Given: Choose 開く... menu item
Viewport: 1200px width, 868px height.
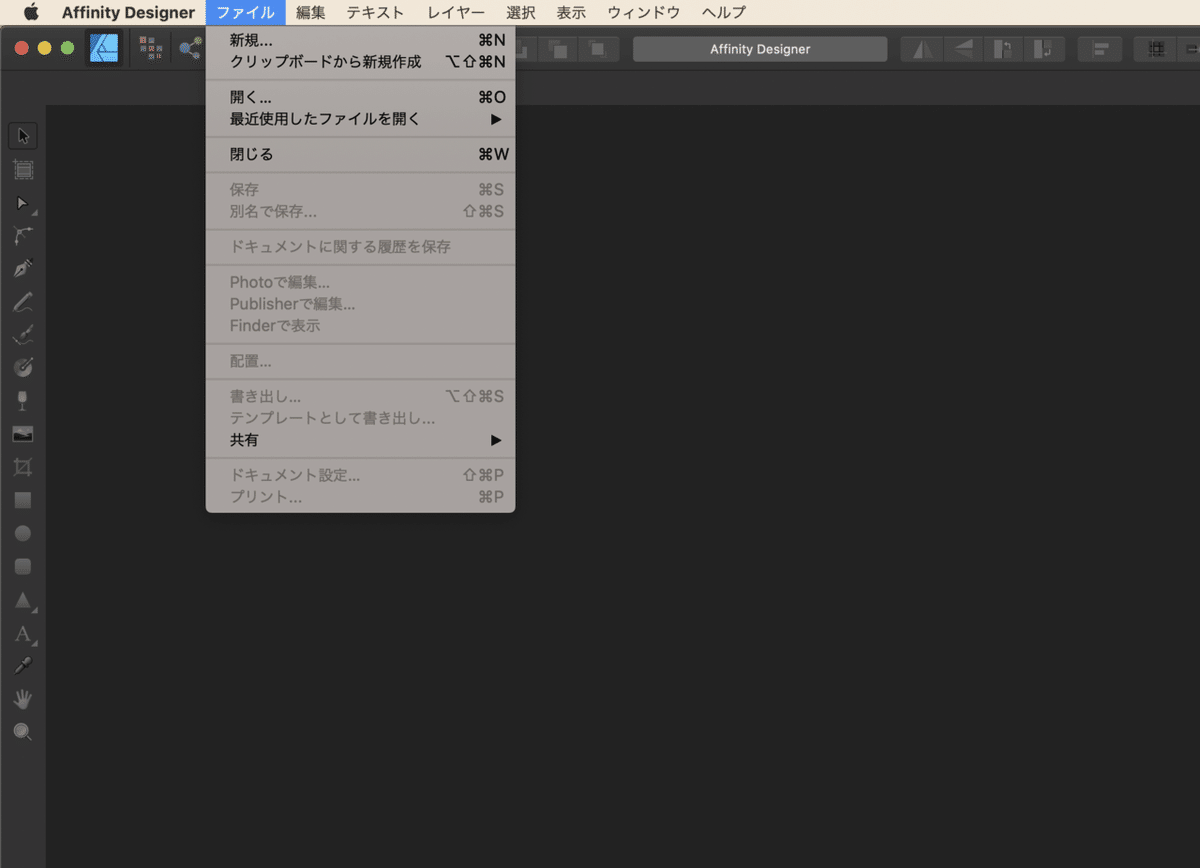Looking at the screenshot, I should coord(361,97).
